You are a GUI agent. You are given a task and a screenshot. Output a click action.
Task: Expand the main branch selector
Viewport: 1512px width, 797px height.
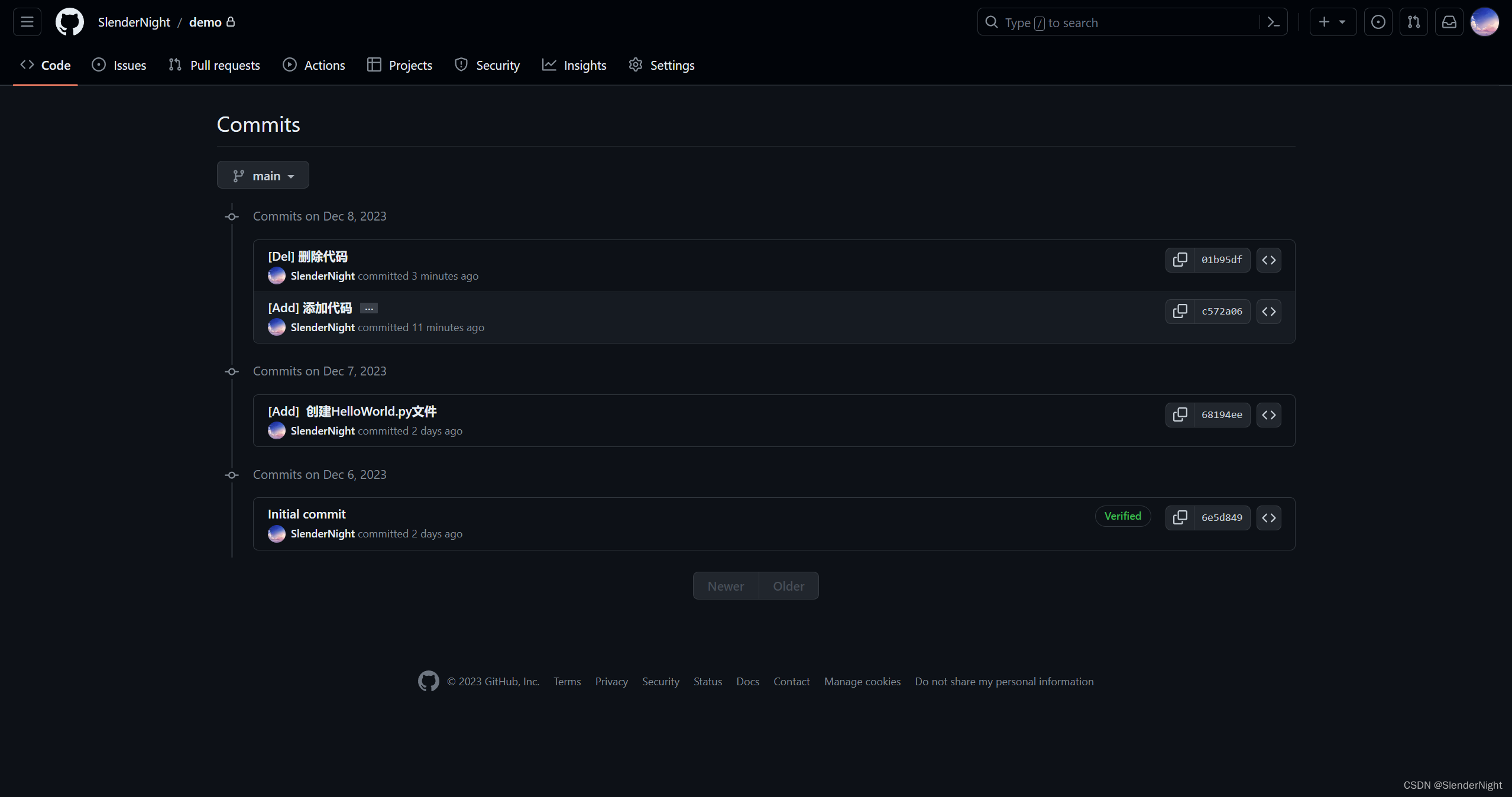tap(263, 176)
